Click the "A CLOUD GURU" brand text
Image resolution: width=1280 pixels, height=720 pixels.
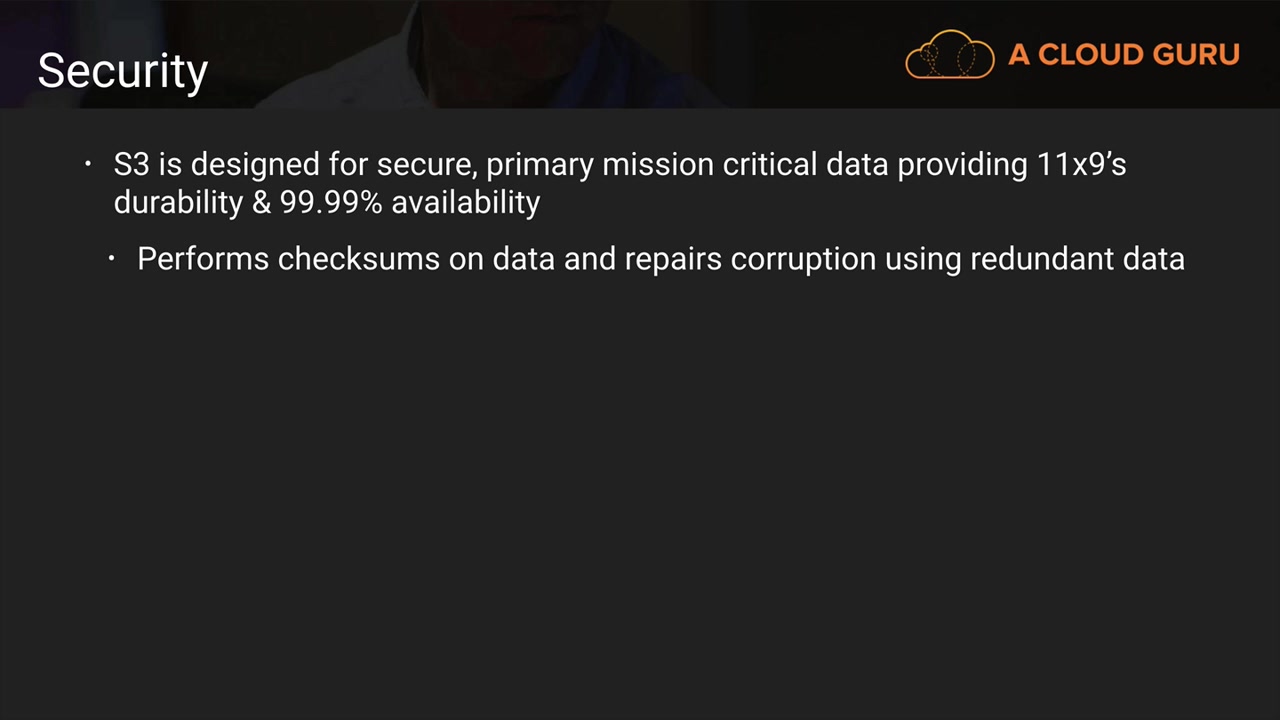click(1124, 55)
